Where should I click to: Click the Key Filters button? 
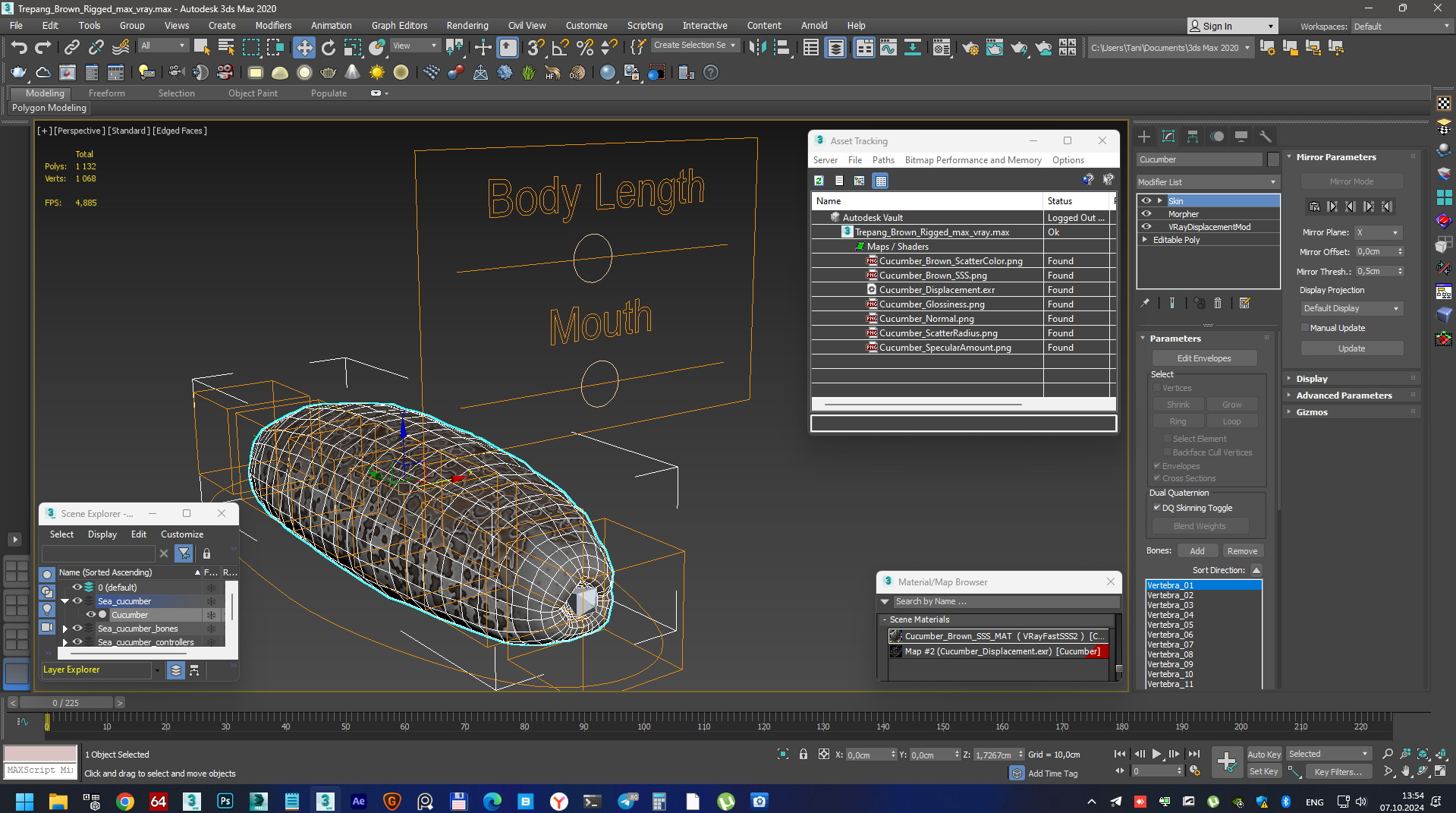1338,771
